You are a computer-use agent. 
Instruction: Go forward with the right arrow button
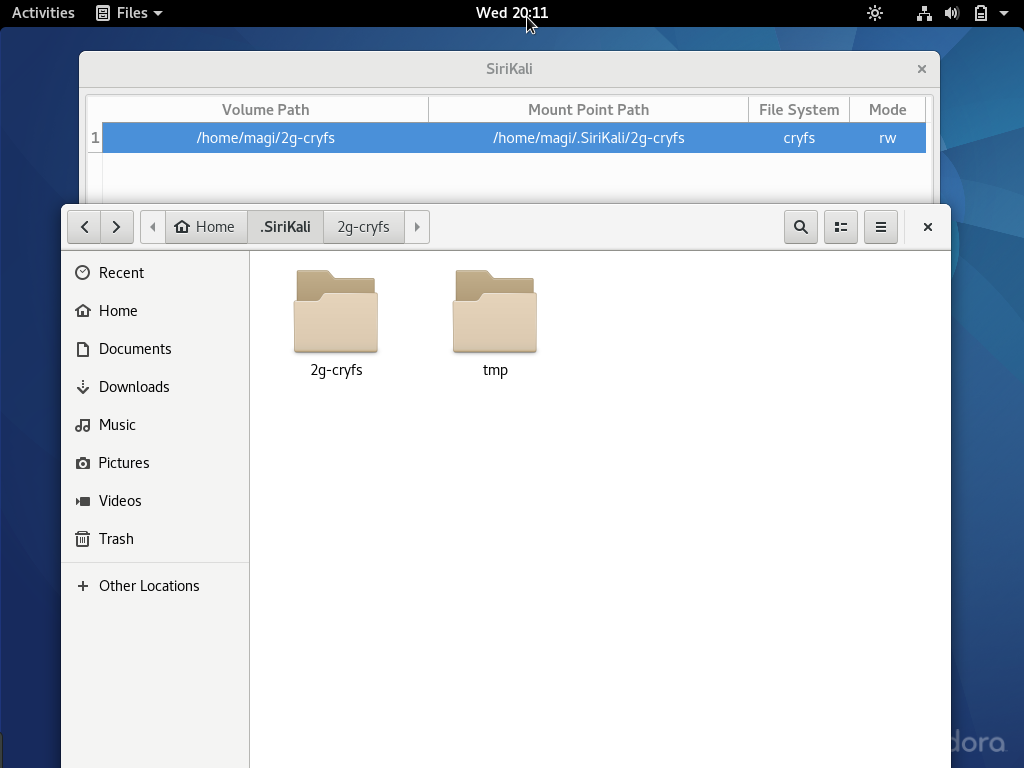117,227
